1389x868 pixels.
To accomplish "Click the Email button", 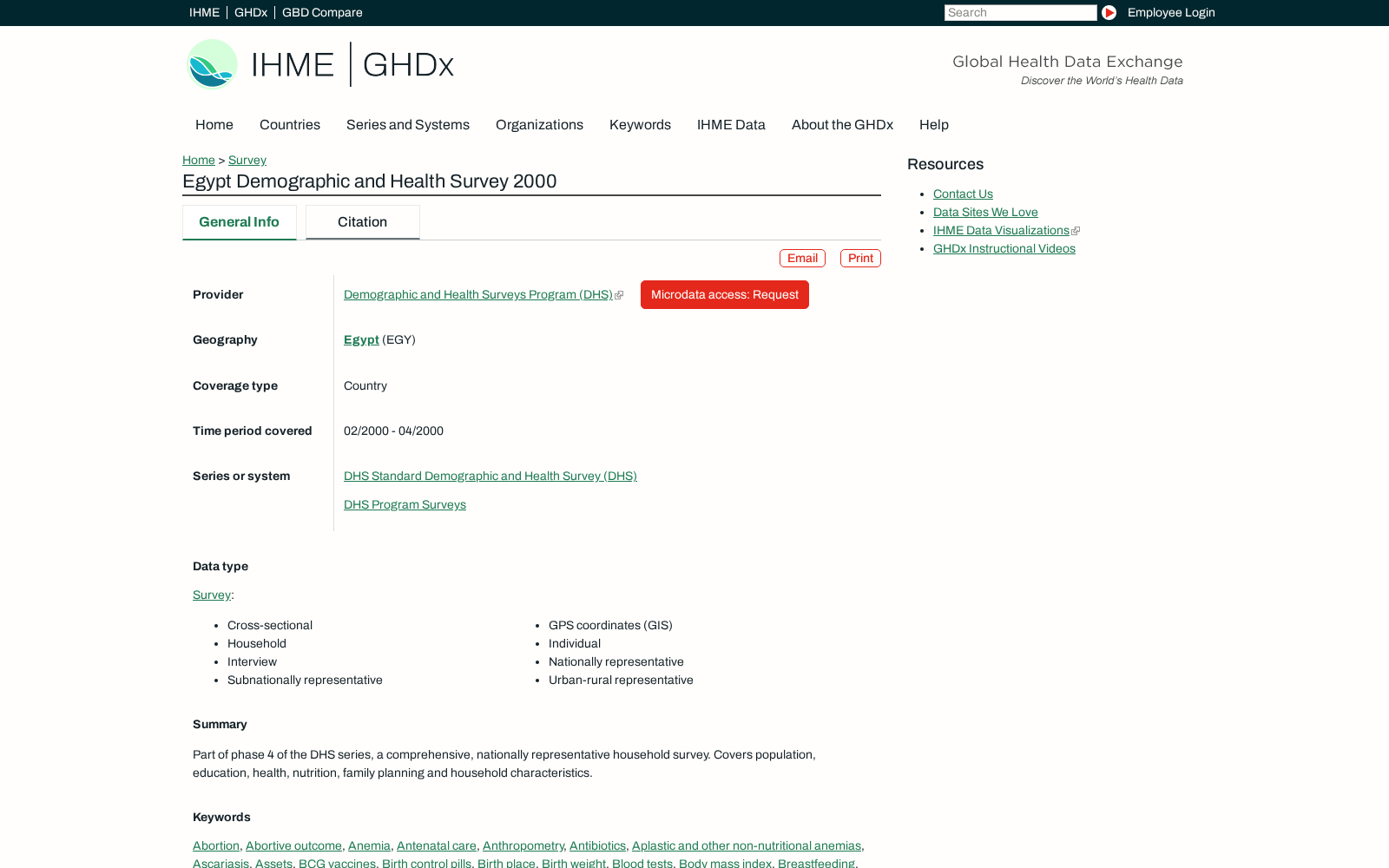I will click(x=802, y=258).
